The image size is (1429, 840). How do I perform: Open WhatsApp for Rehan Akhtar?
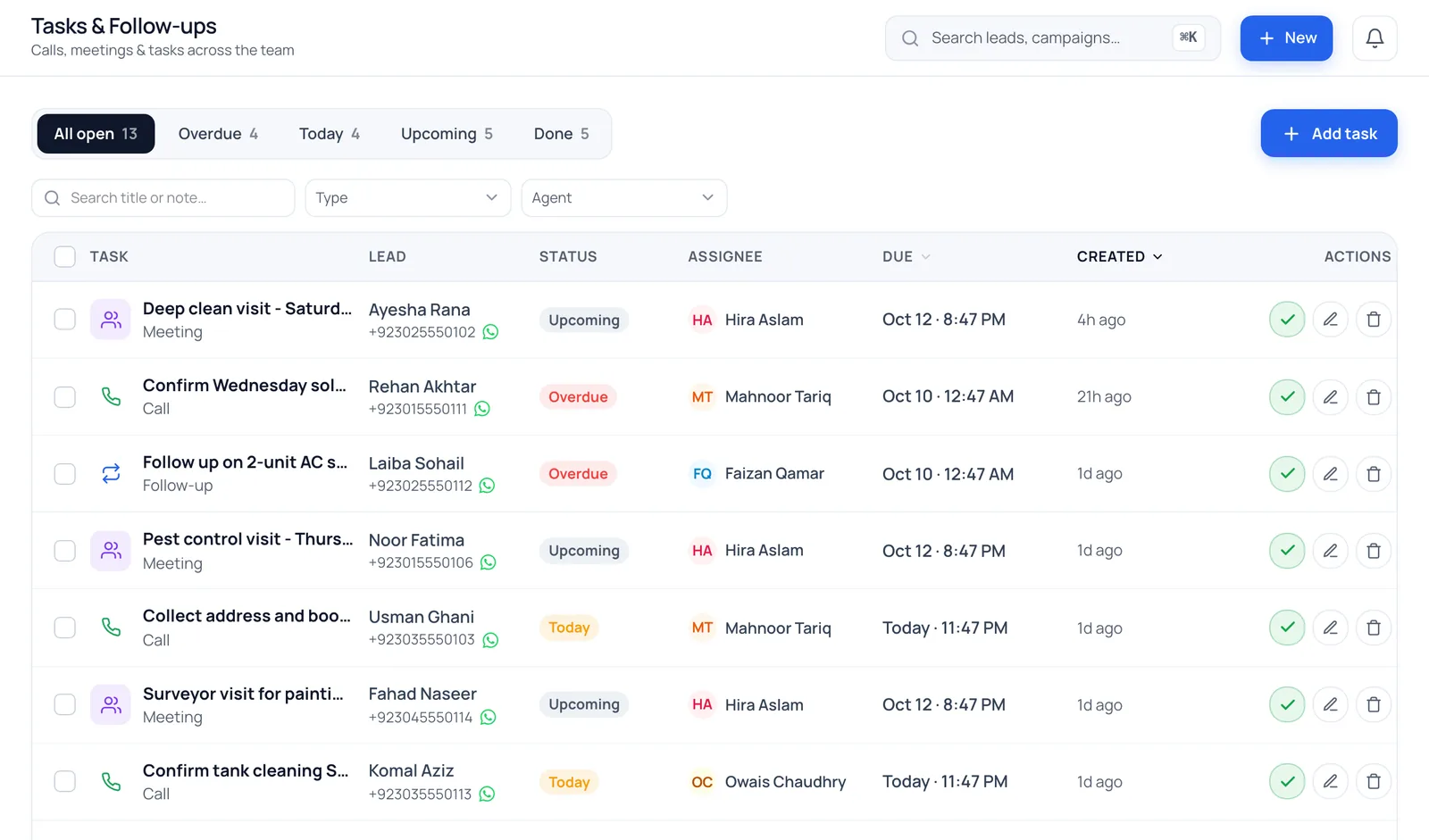click(x=482, y=409)
